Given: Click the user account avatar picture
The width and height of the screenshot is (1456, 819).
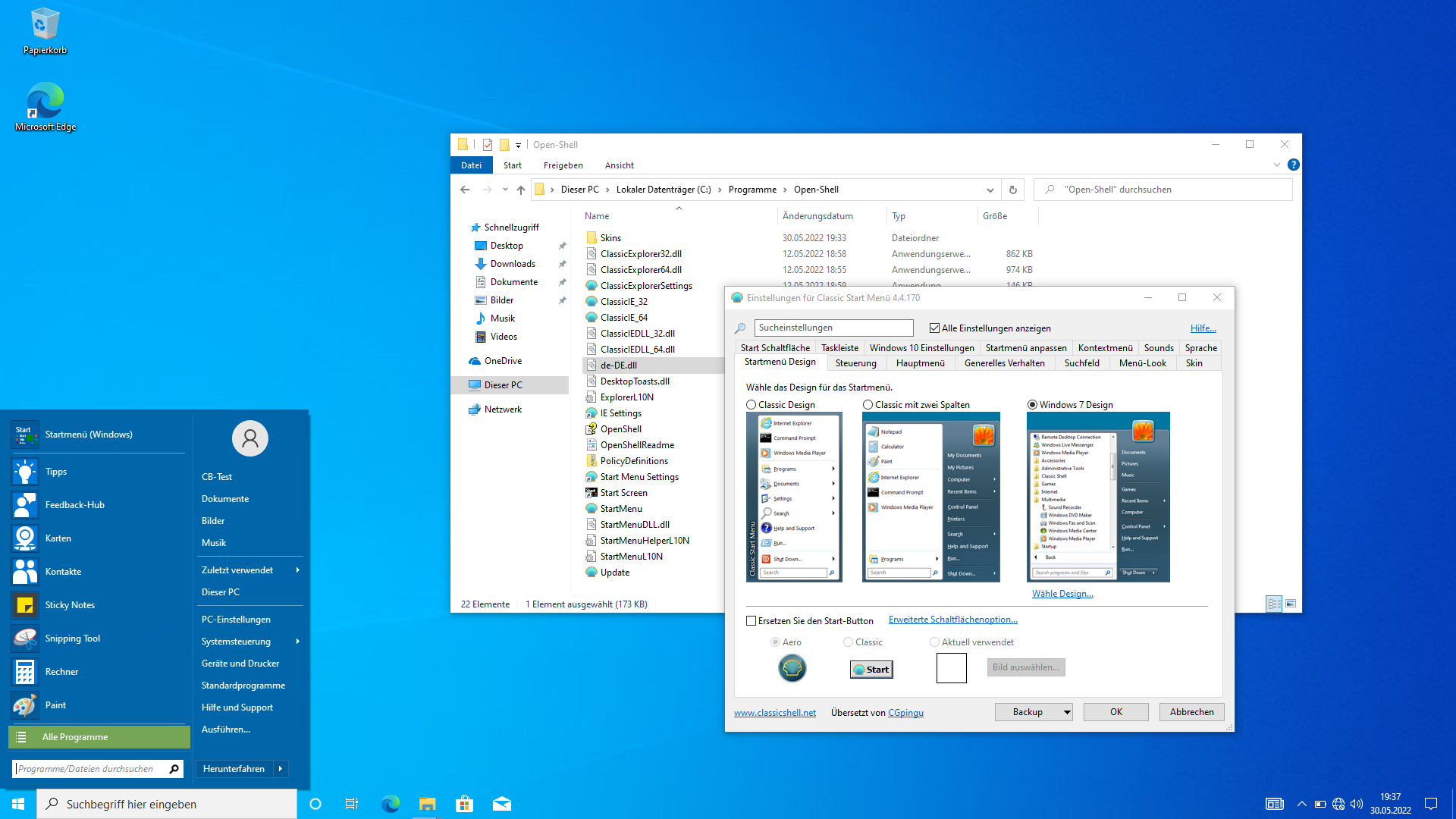Looking at the screenshot, I should (x=249, y=438).
